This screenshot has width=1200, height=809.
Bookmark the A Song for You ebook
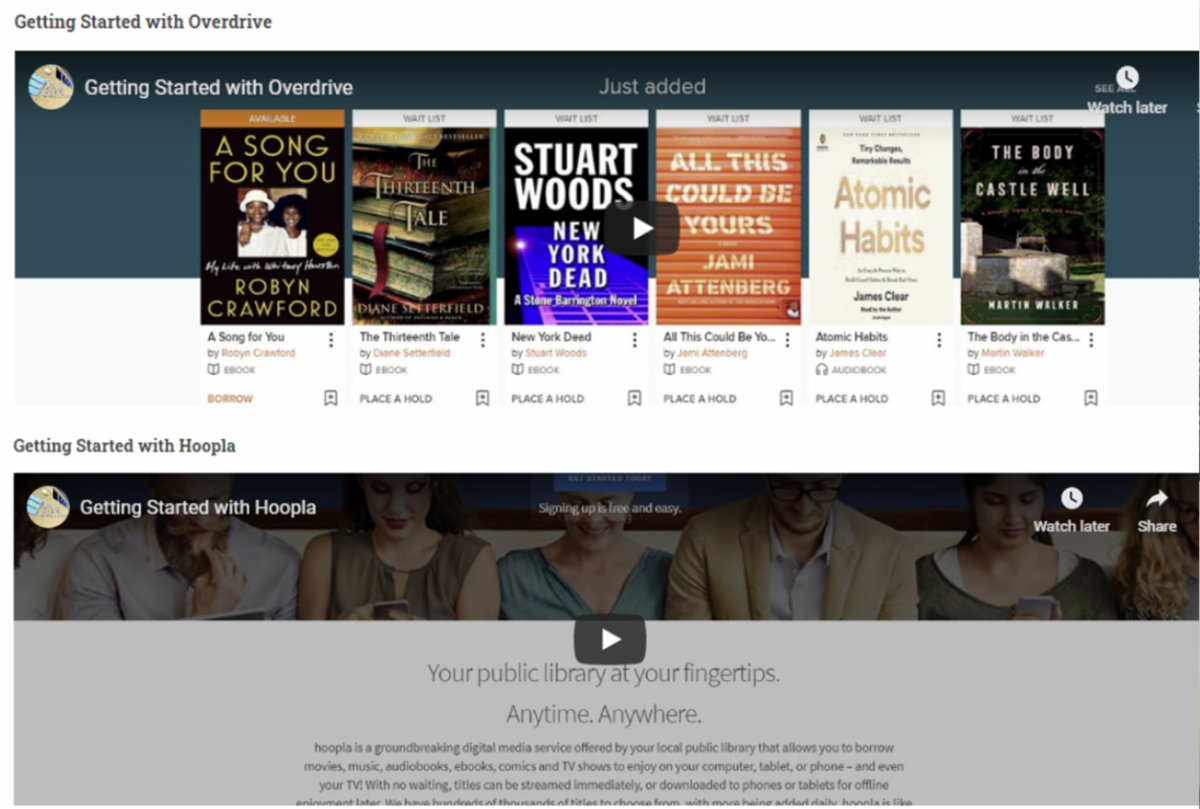(331, 398)
